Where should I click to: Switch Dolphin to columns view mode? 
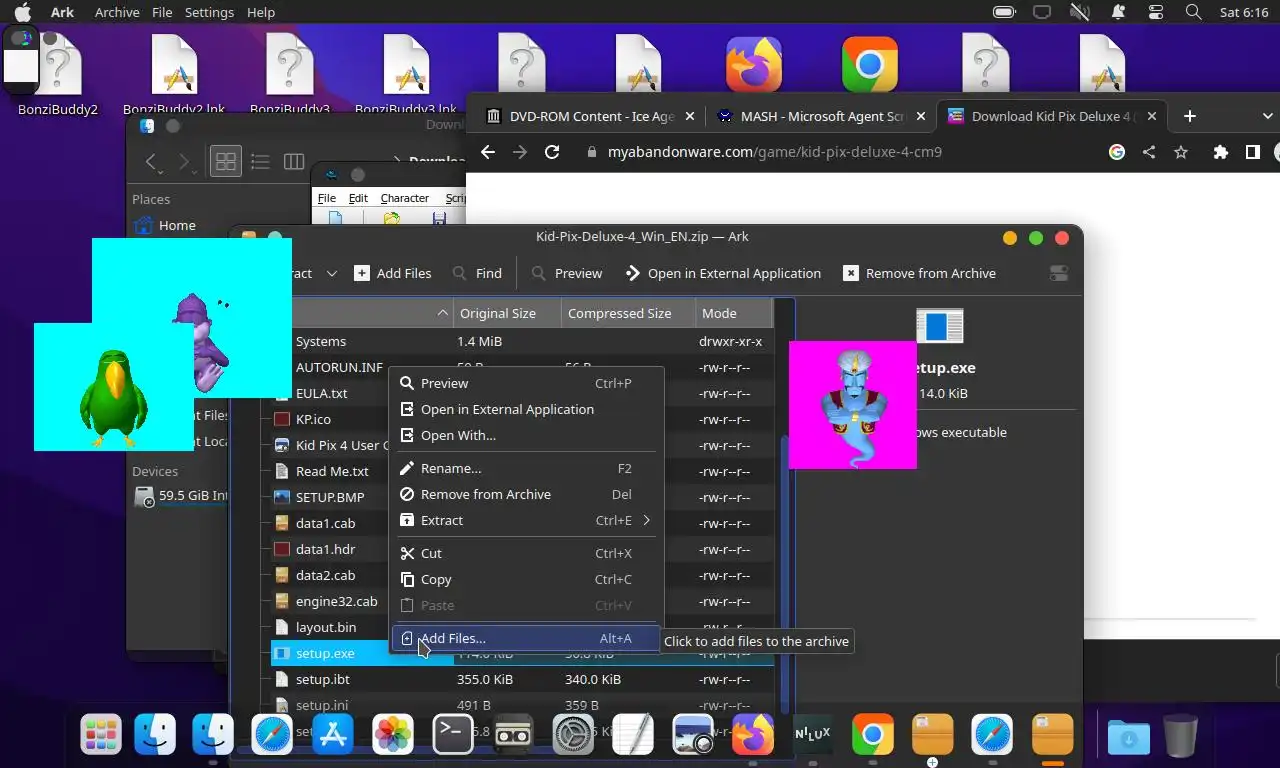294,161
